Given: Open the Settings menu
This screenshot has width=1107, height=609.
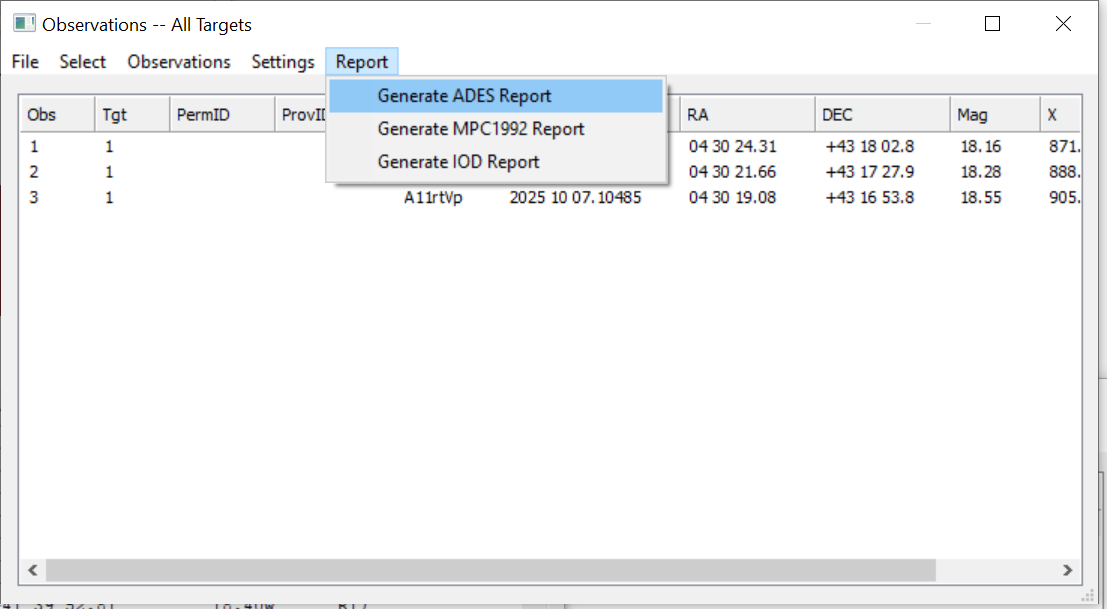Looking at the screenshot, I should click(283, 62).
